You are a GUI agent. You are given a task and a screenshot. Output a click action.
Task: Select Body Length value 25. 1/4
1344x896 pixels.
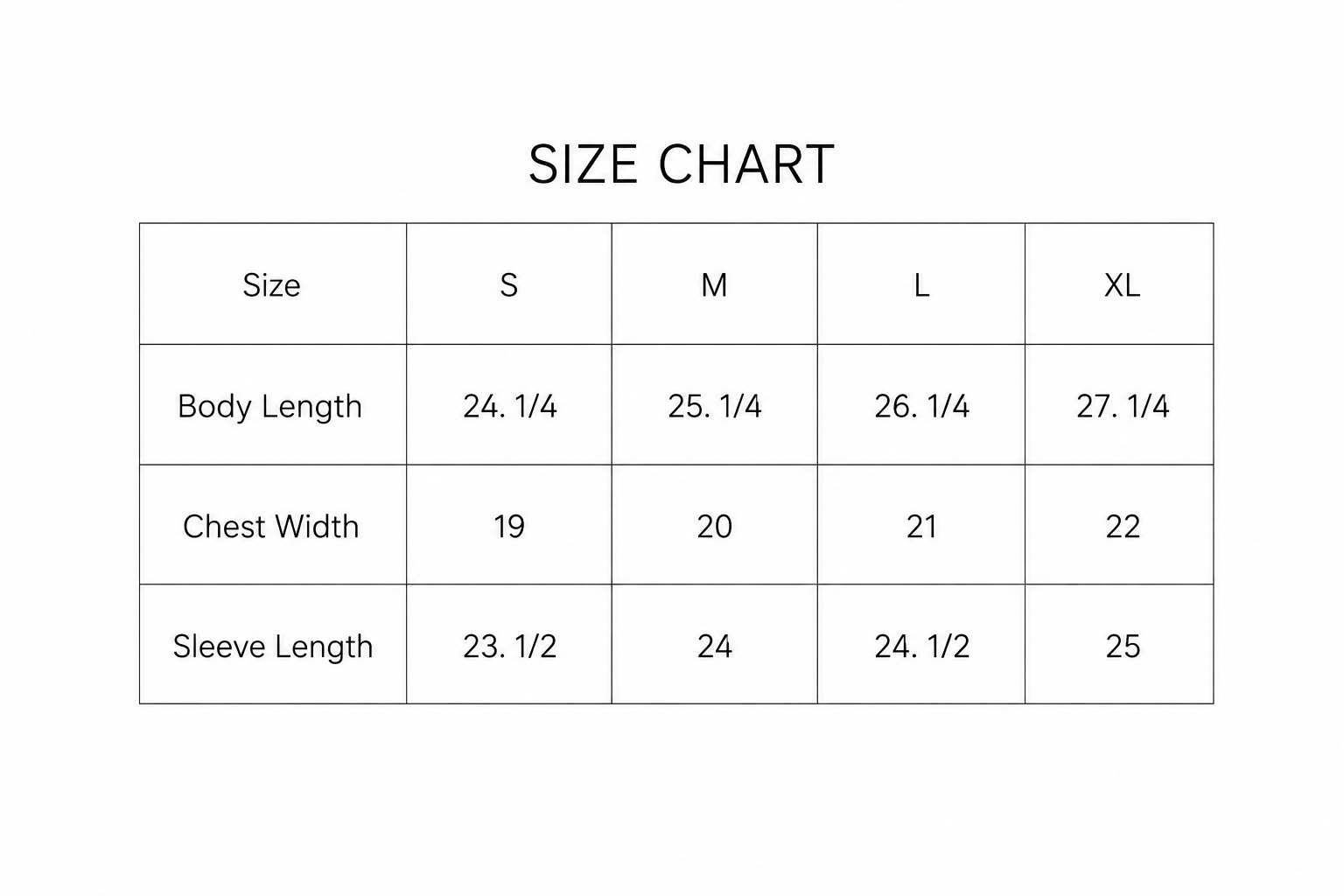click(x=715, y=406)
